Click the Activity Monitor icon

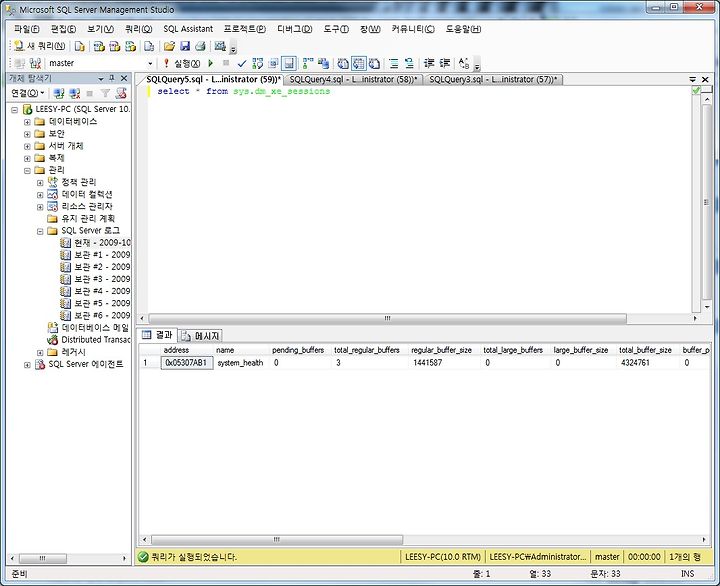(x=220, y=46)
